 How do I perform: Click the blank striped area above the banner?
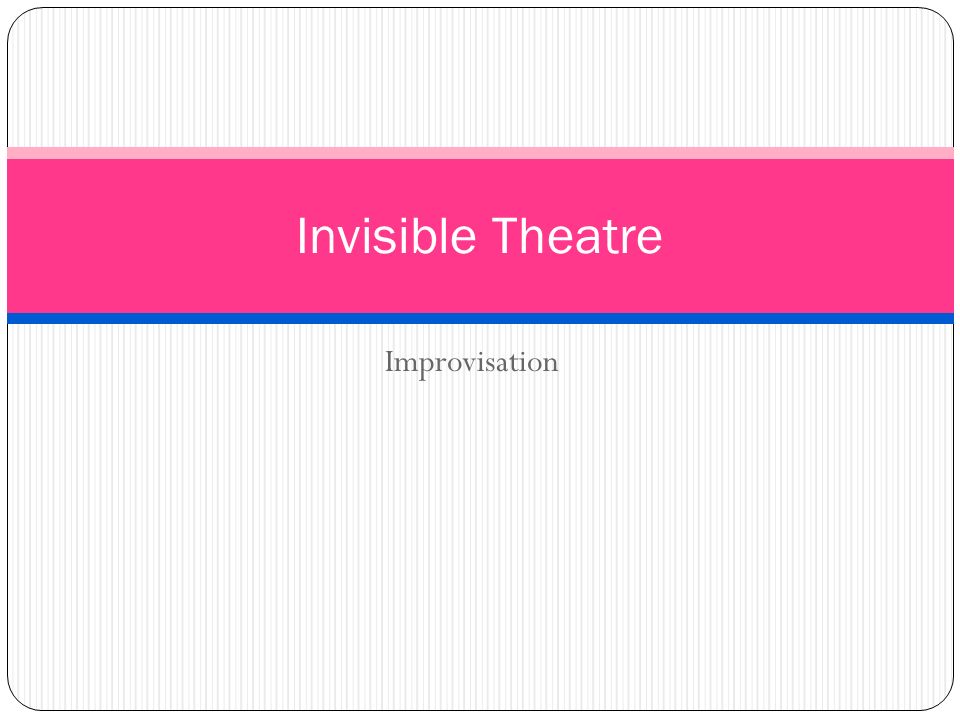click(x=480, y=78)
